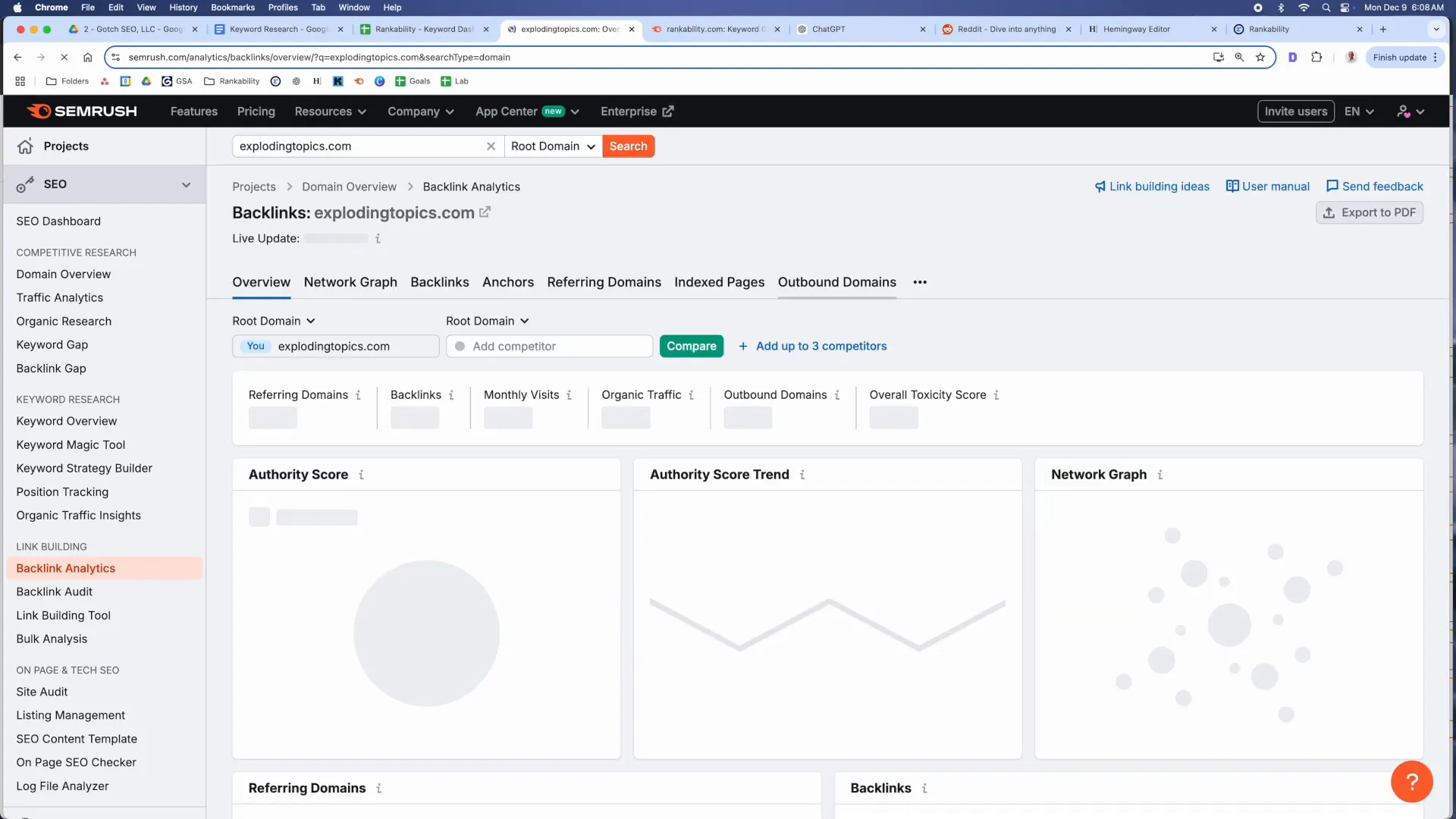Open the Resources menu dropdown
The height and width of the screenshot is (819, 1456).
click(330, 111)
